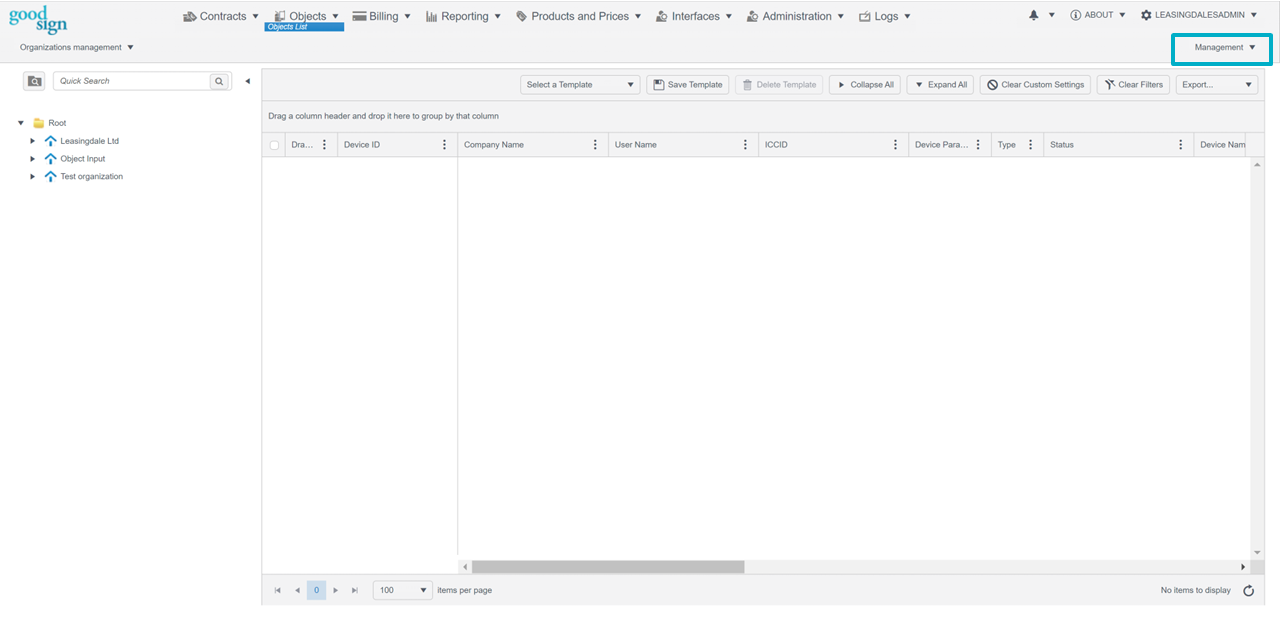Collapse the left tree panel arrow
Image resolution: width=1280 pixels, height=634 pixels.
pos(247,81)
